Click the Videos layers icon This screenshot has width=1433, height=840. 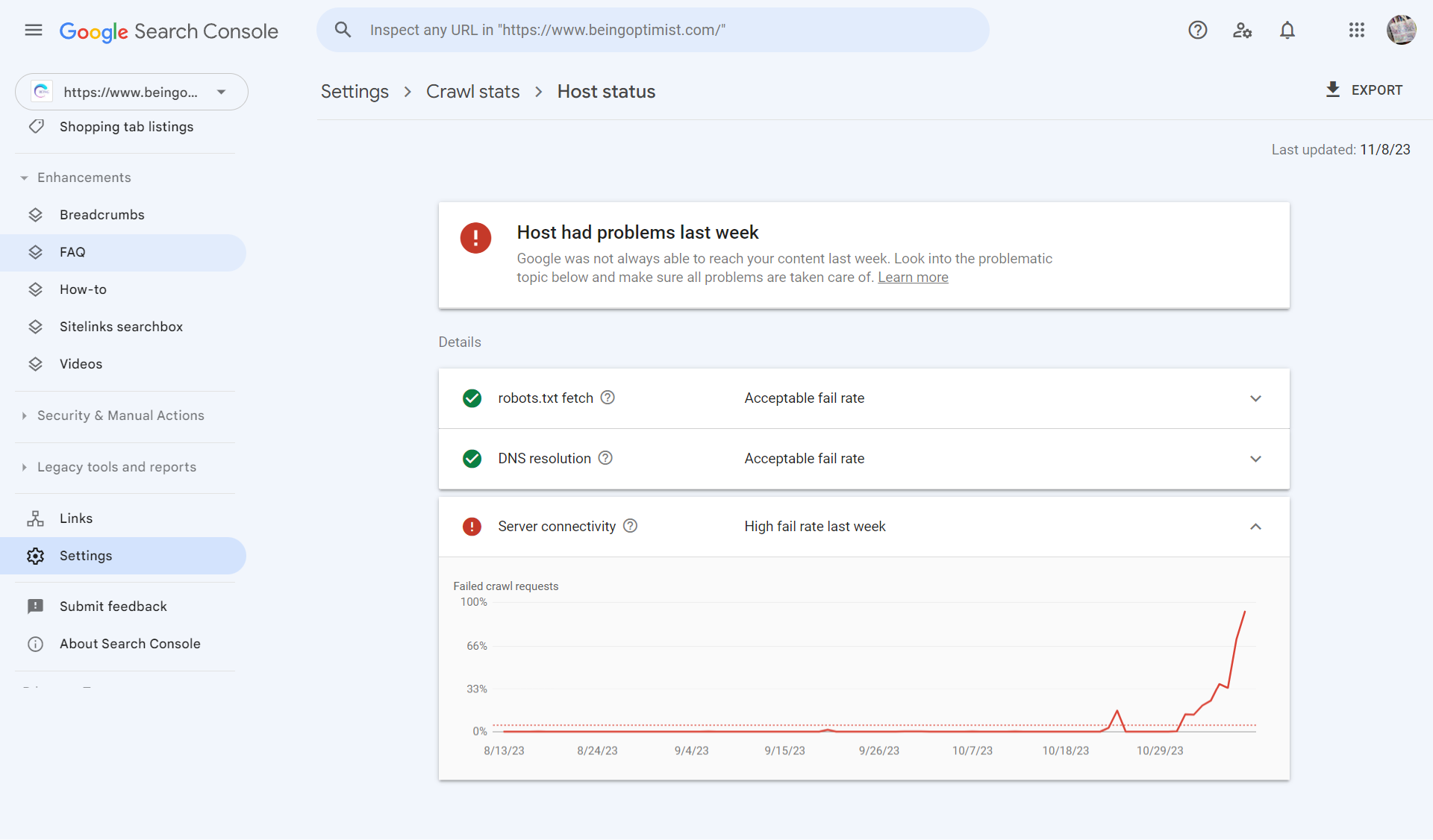point(36,364)
